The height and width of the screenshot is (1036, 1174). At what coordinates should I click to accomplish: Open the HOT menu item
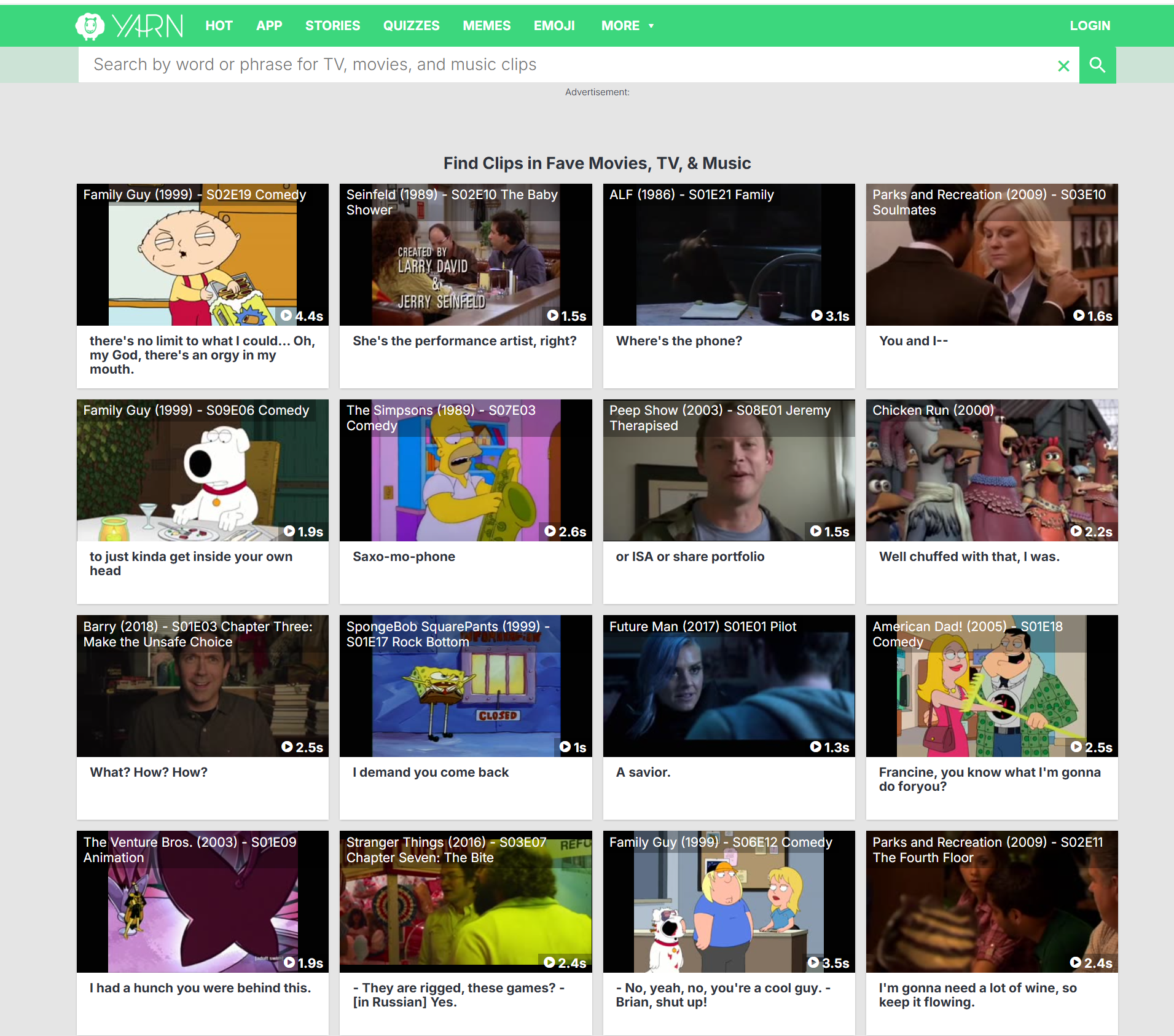point(219,26)
